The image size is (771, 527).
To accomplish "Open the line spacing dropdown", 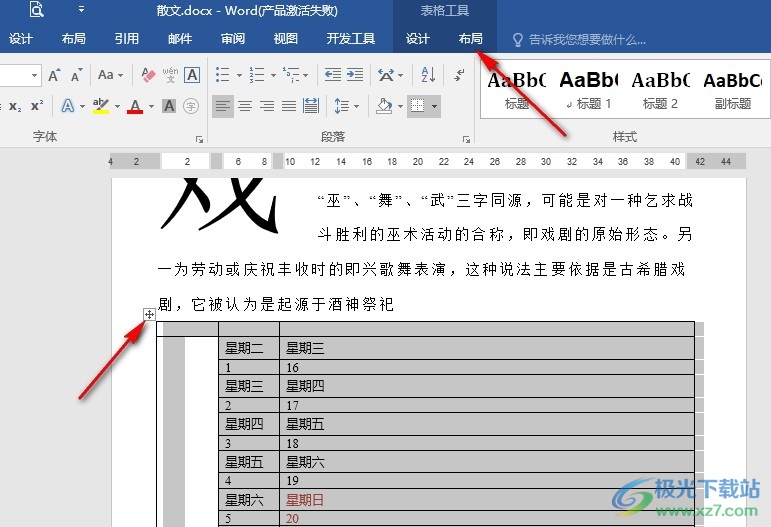I will 347,106.
